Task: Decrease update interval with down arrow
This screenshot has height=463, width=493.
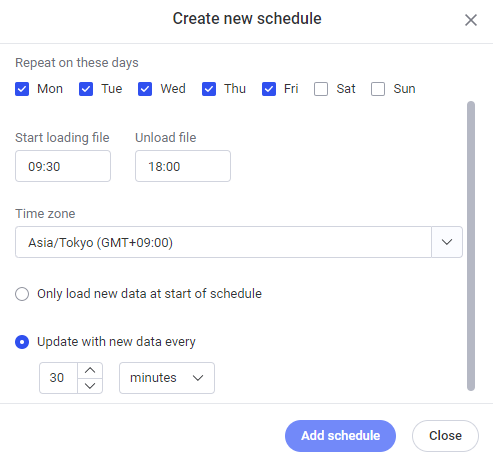Action: pos(90,386)
